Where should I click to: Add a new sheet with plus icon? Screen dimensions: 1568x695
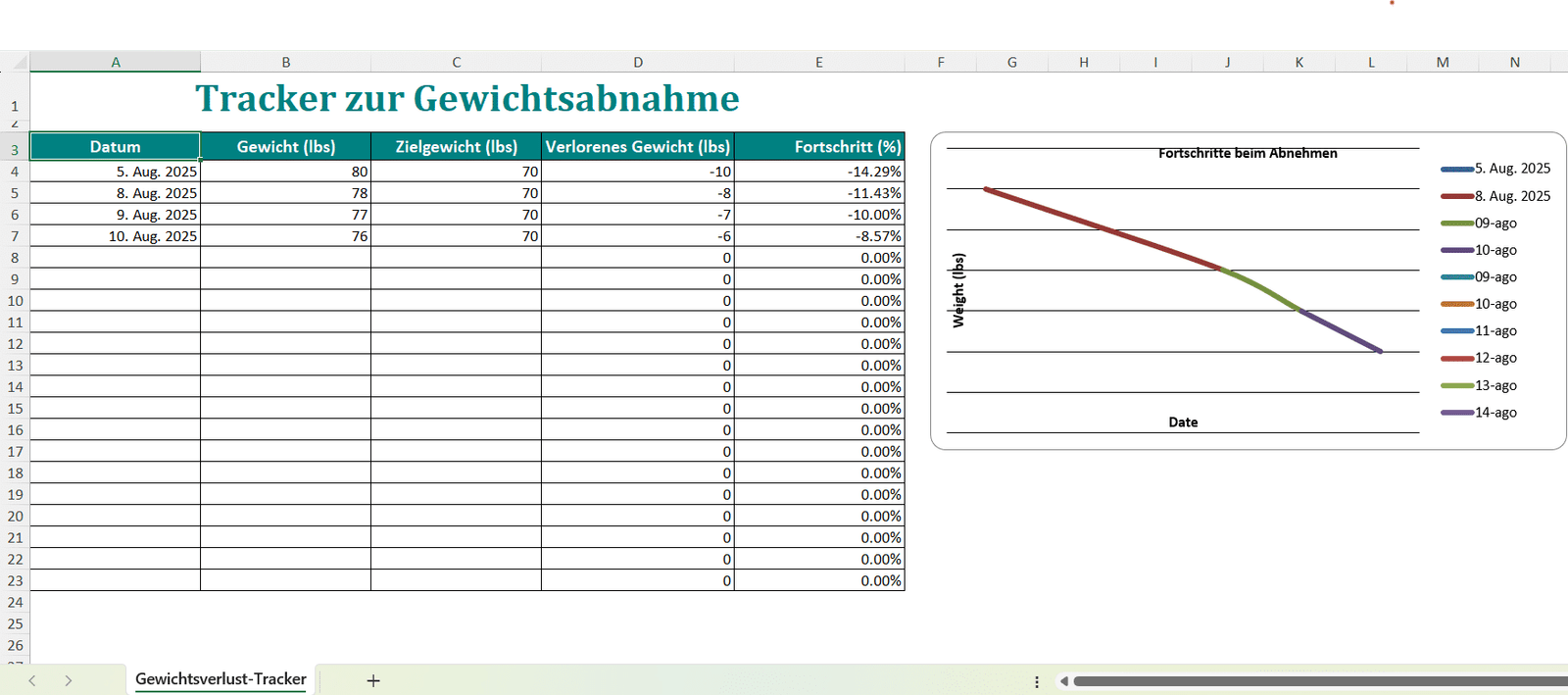pyautogui.click(x=373, y=680)
